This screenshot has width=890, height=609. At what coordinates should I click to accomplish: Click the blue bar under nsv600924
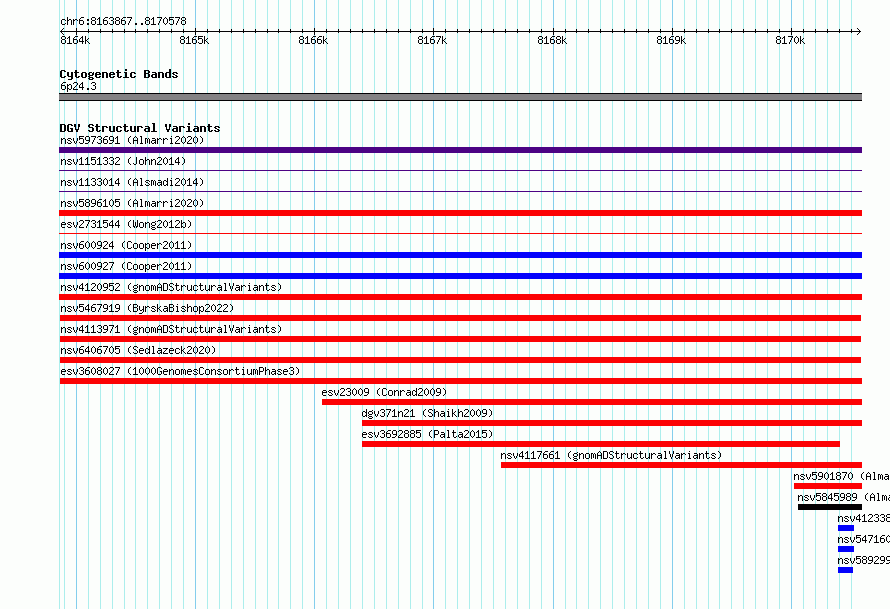[460, 255]
